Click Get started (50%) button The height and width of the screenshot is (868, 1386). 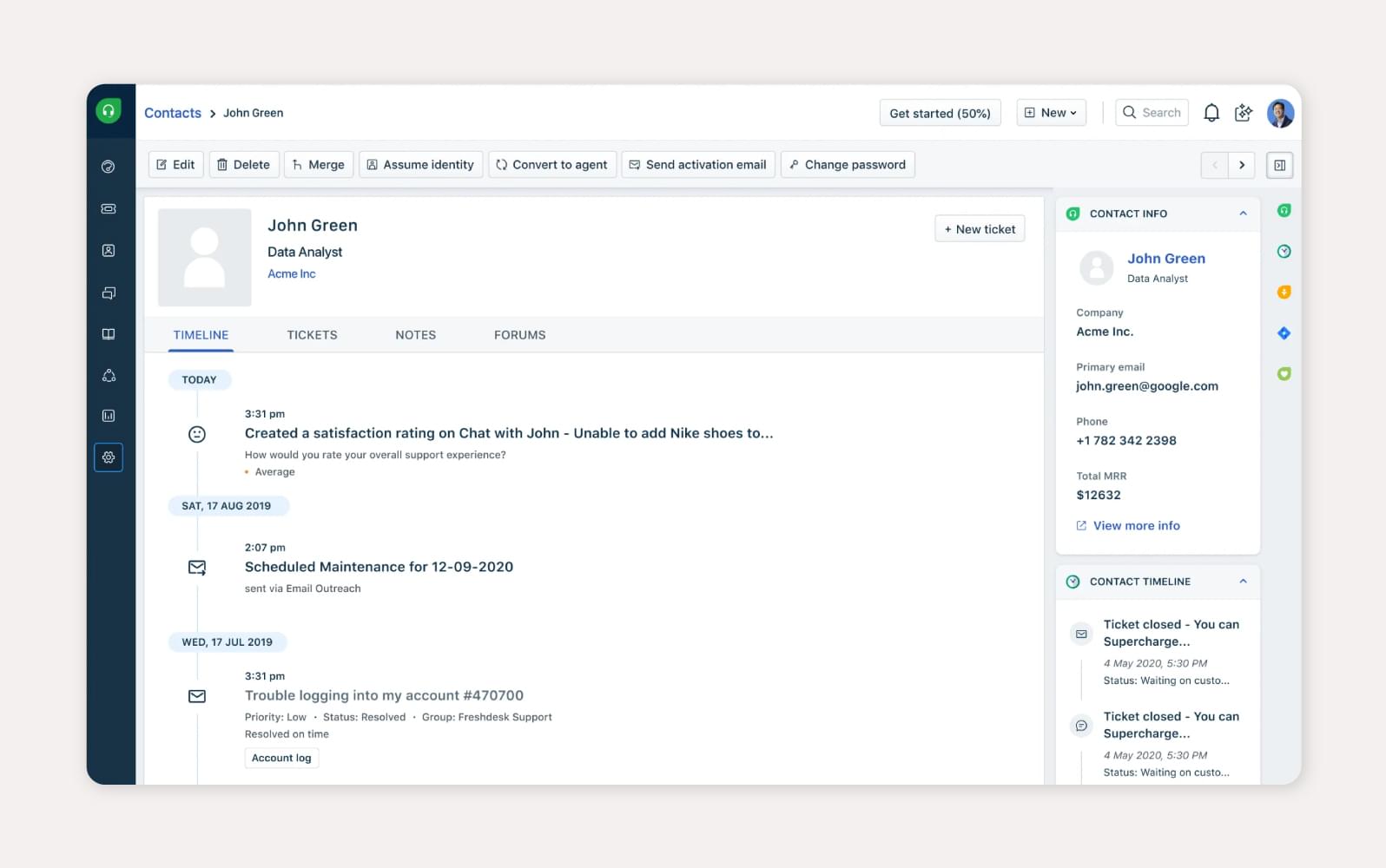(940, 113)
